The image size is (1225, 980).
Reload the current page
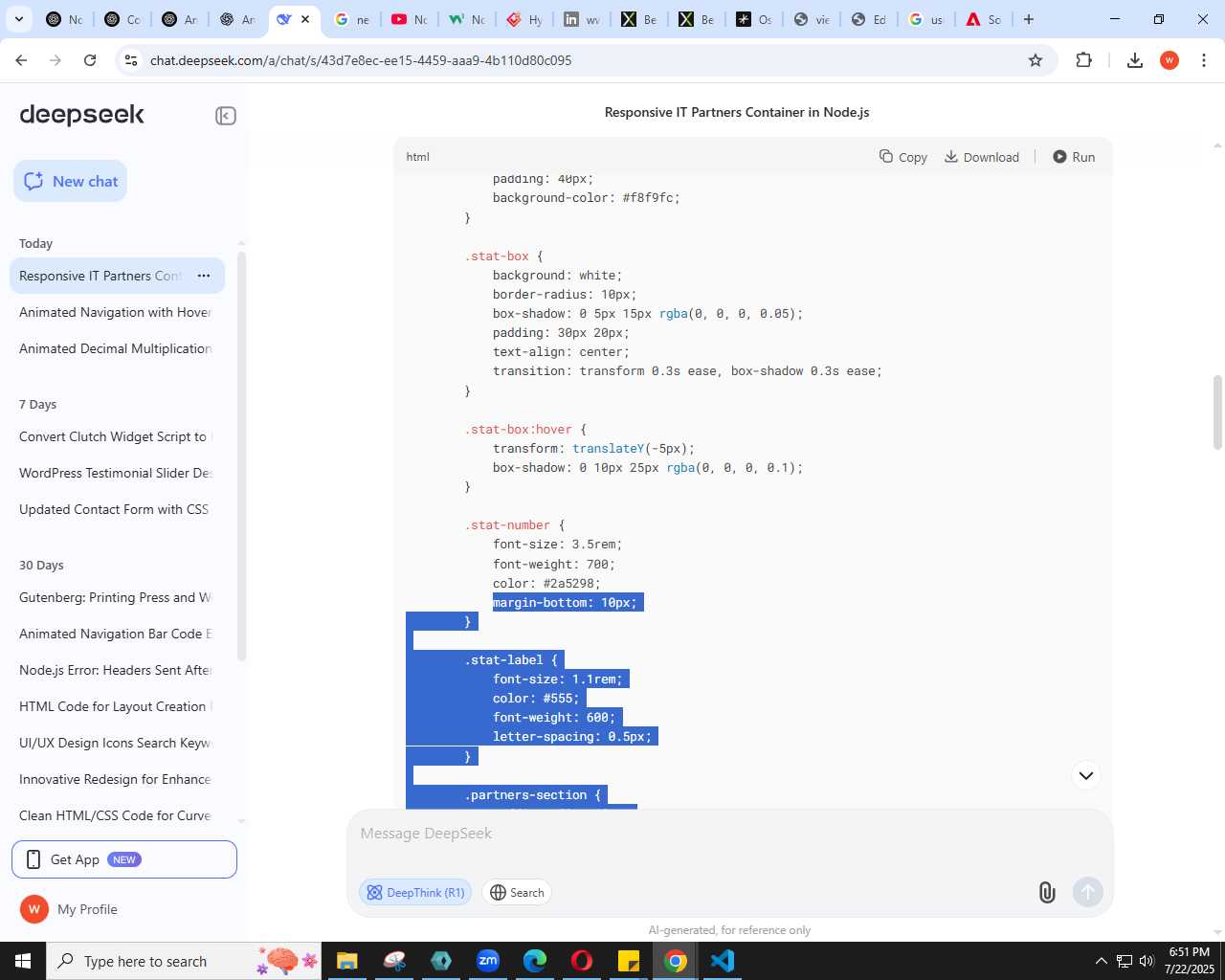[x=90, y=60]
